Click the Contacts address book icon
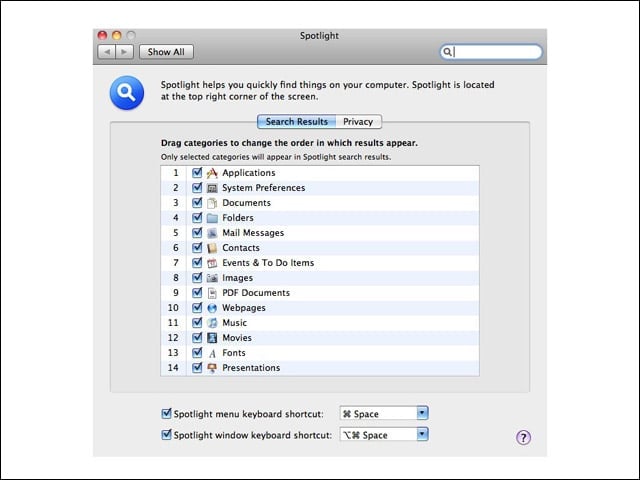The width and height of the screenshot is (640, 480). 212,248
